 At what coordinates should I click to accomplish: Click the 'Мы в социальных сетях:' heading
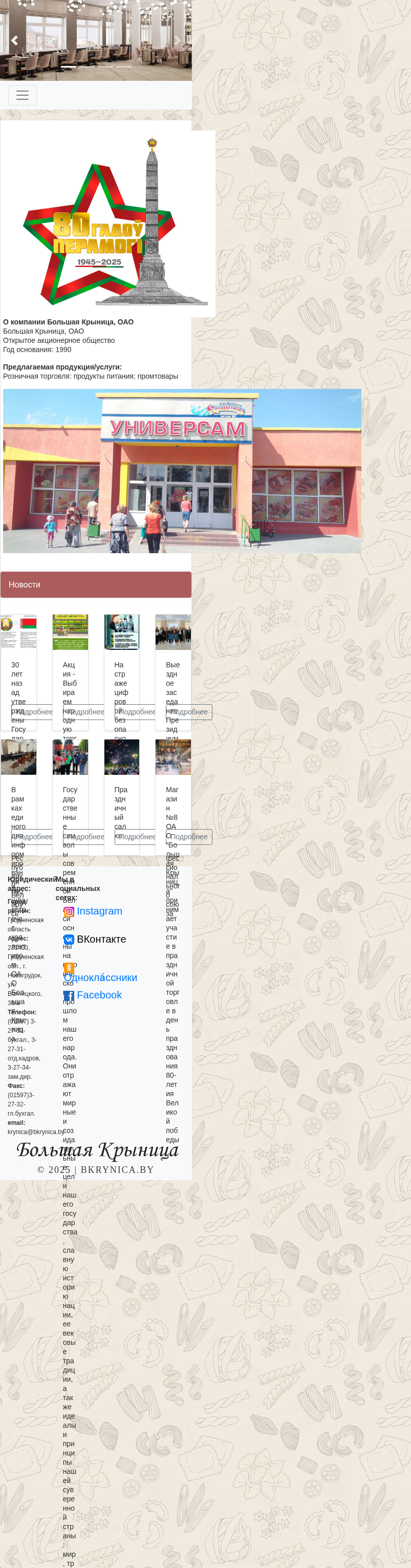(77, 889)
